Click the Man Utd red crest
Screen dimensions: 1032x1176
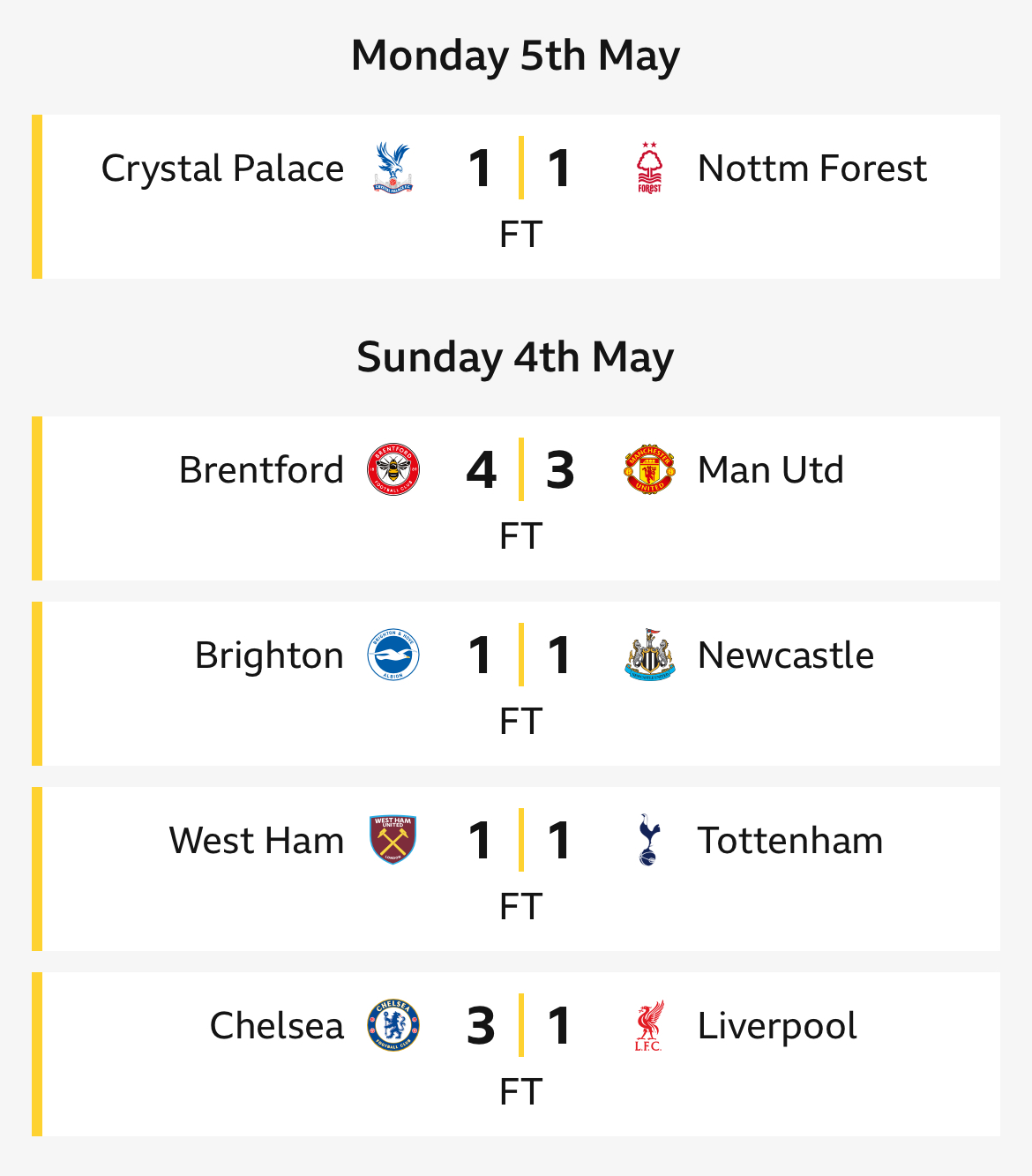point(649,469)
